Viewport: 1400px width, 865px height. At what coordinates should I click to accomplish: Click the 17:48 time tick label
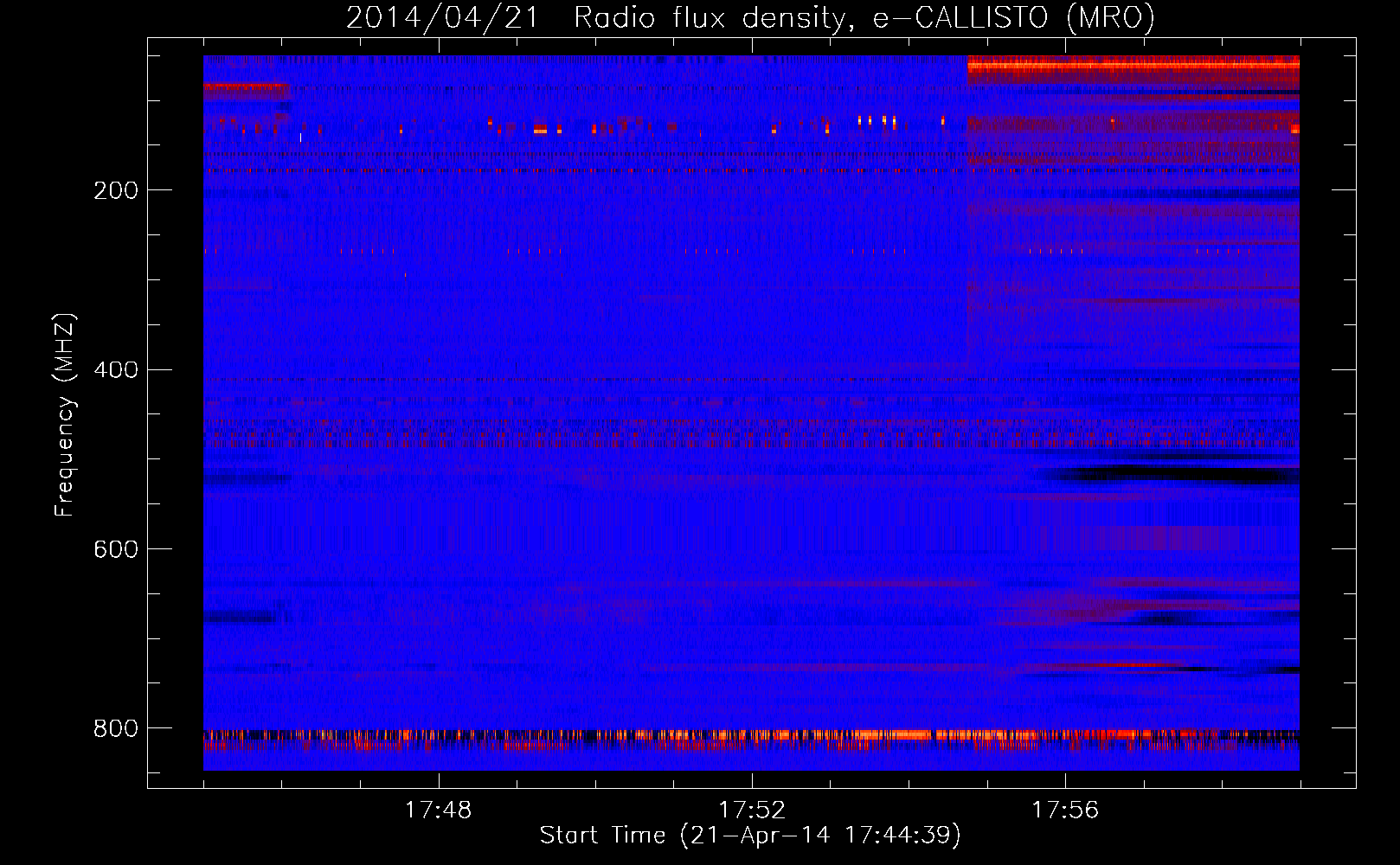439,810
